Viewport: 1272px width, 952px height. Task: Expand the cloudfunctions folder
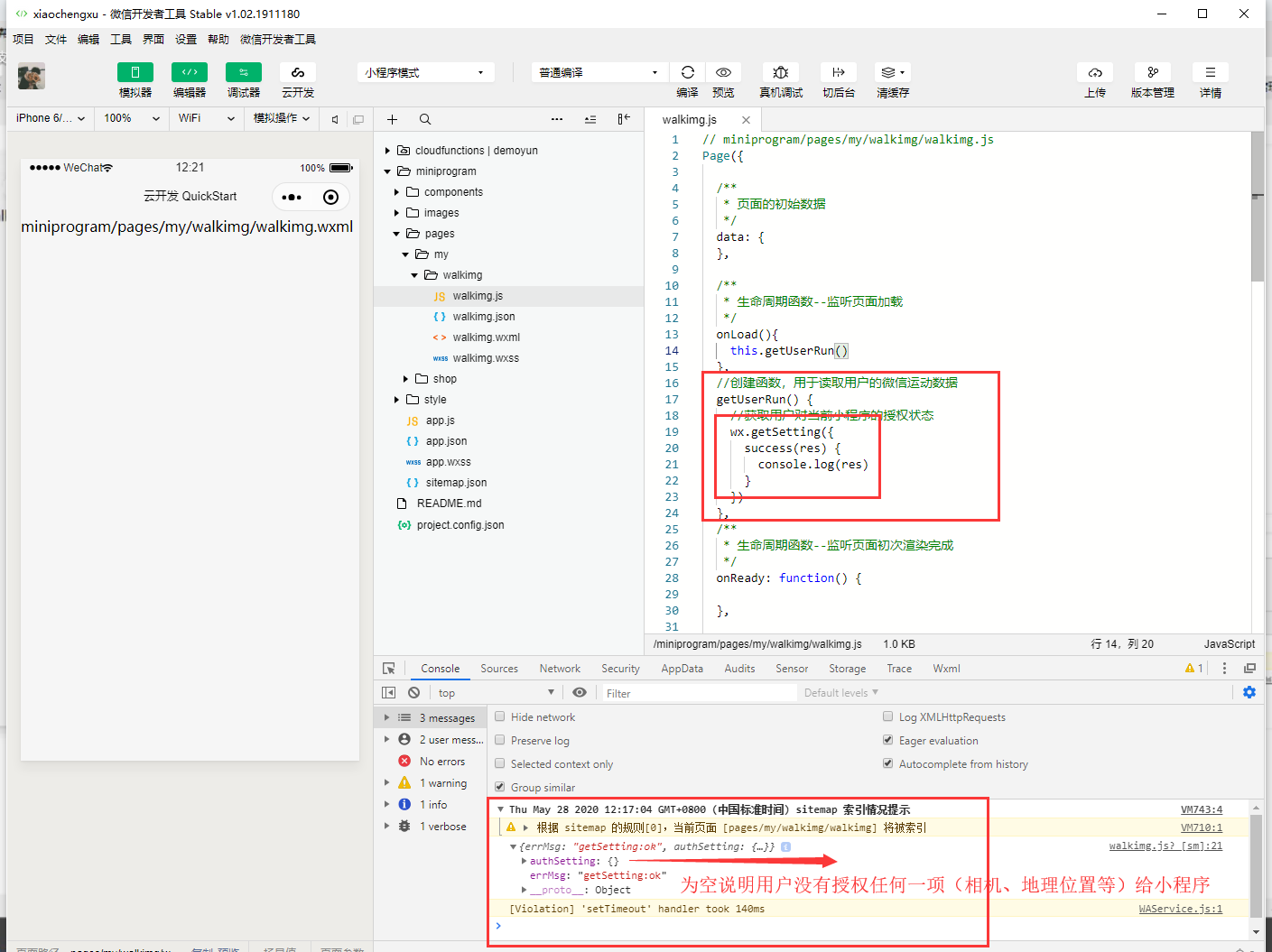coord(388,151)
